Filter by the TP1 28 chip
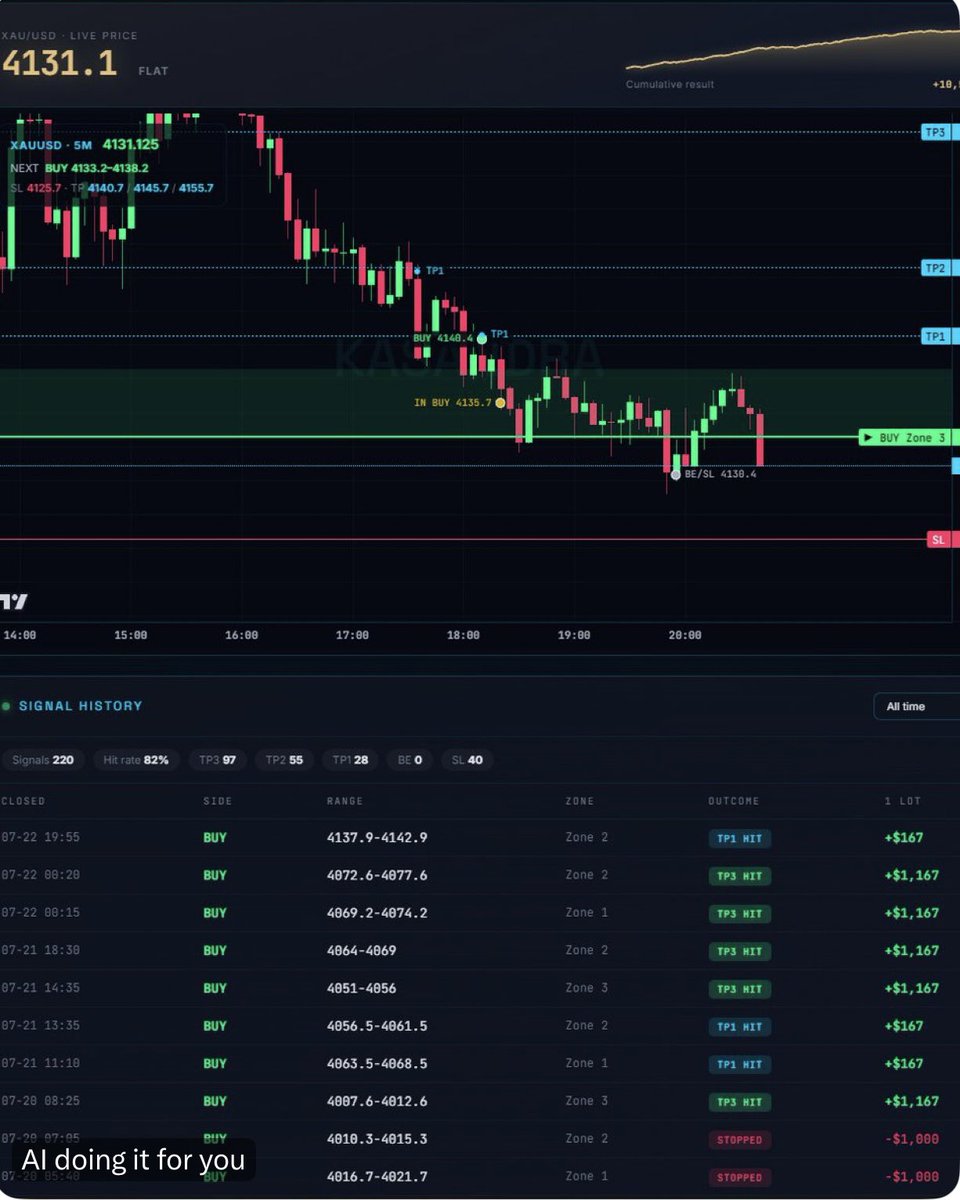Image resolution: width=960 pixels, height=1200 pixels. 350,760
